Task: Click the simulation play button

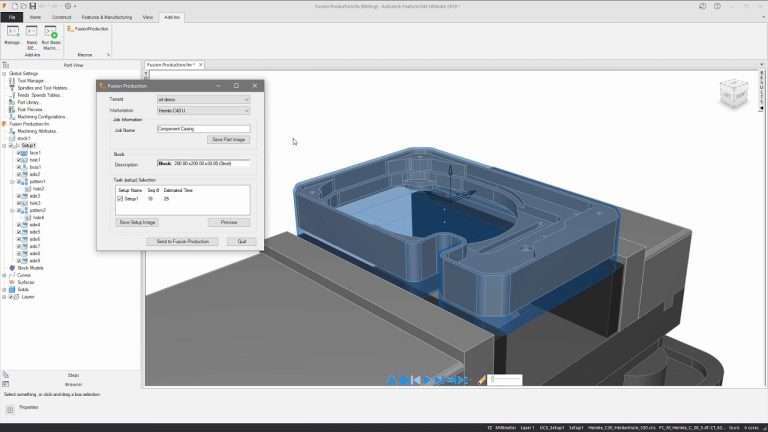Action: [x=428, y=380]
